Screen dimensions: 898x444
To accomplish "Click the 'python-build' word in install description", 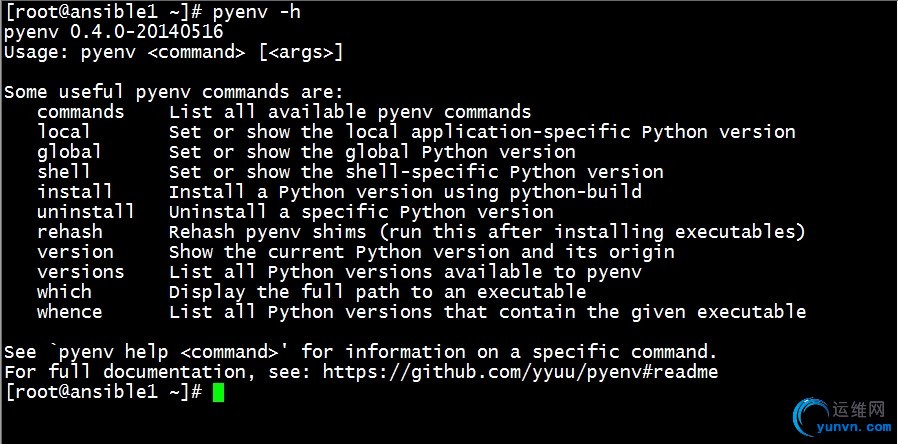I will 576,192.
